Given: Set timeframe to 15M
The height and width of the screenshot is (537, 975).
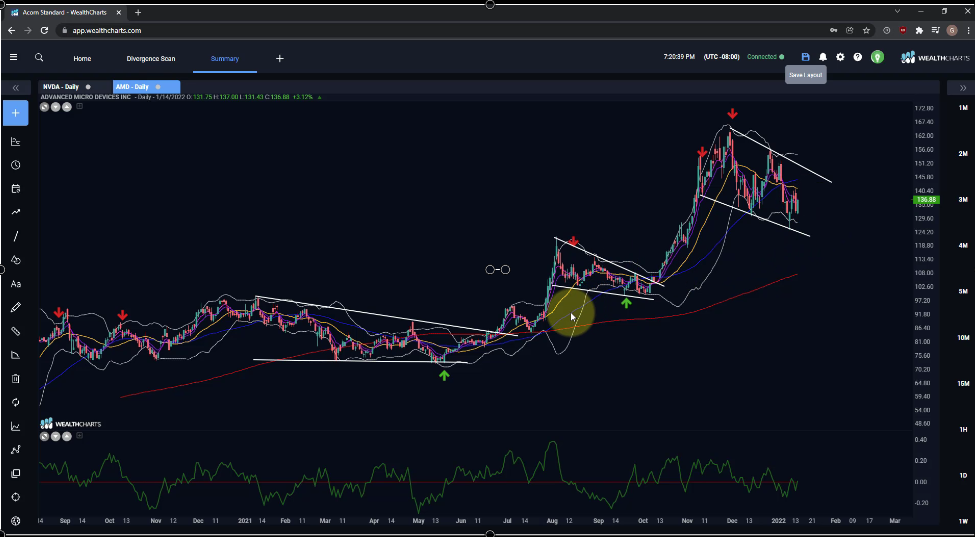Looking at the screenshot, I should 963,383.
